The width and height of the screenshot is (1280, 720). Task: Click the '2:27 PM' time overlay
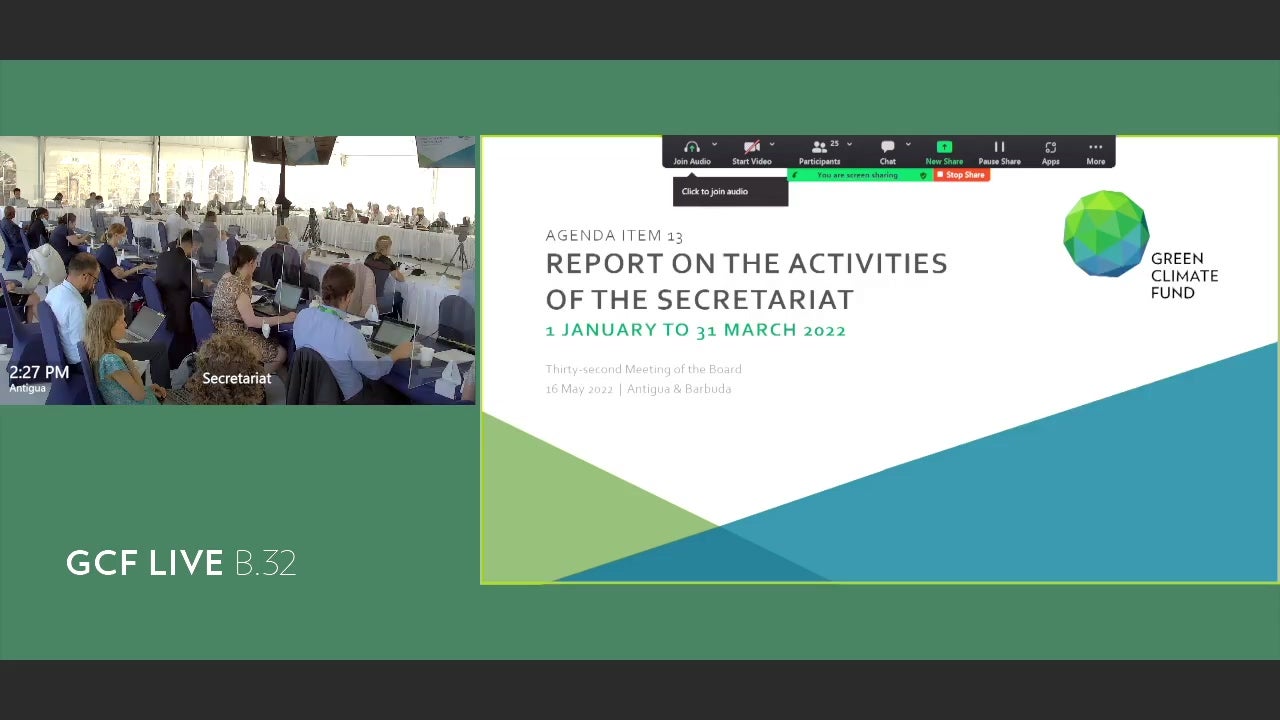click(39, 372)
